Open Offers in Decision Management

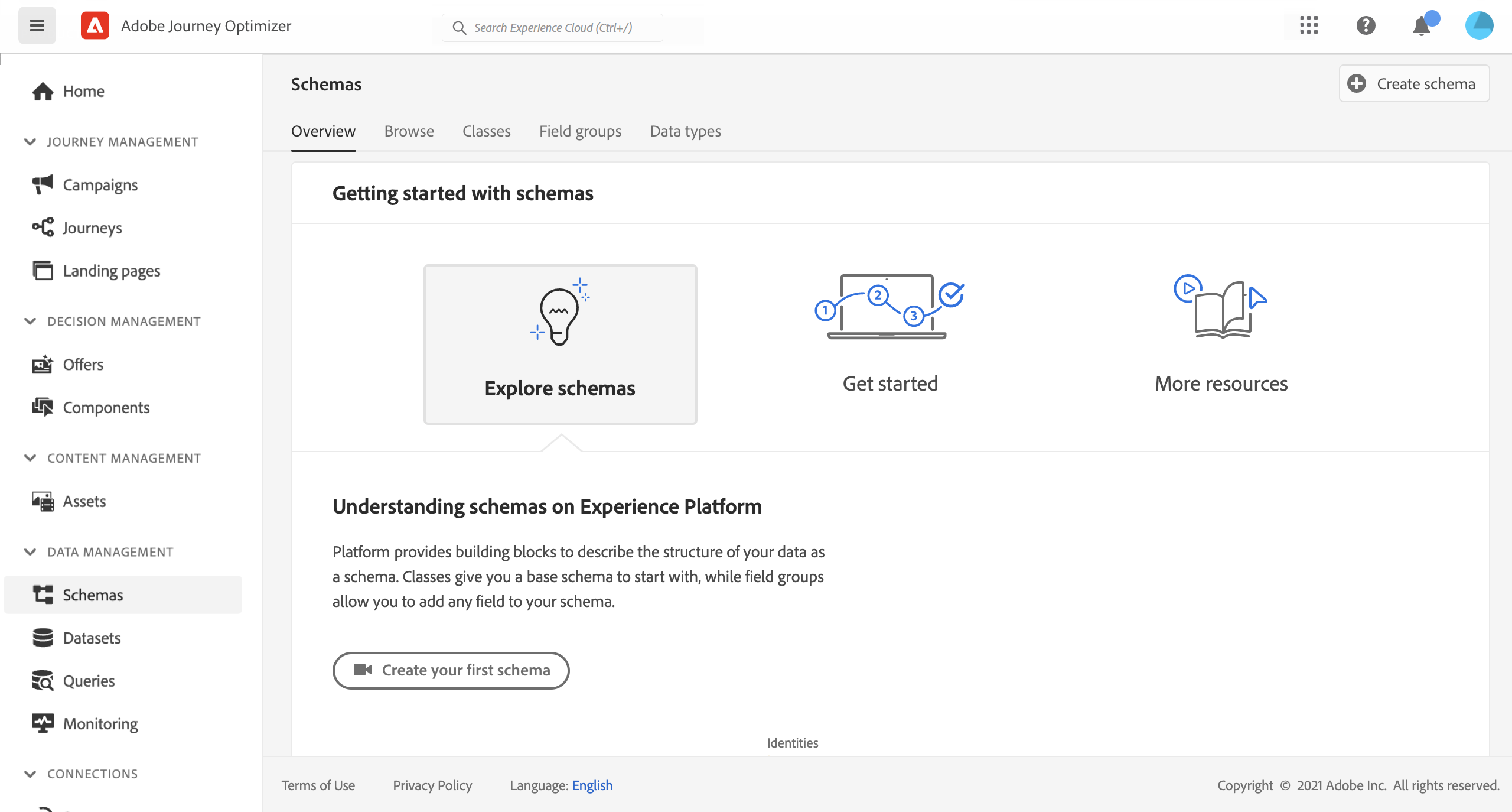point(83,365)
